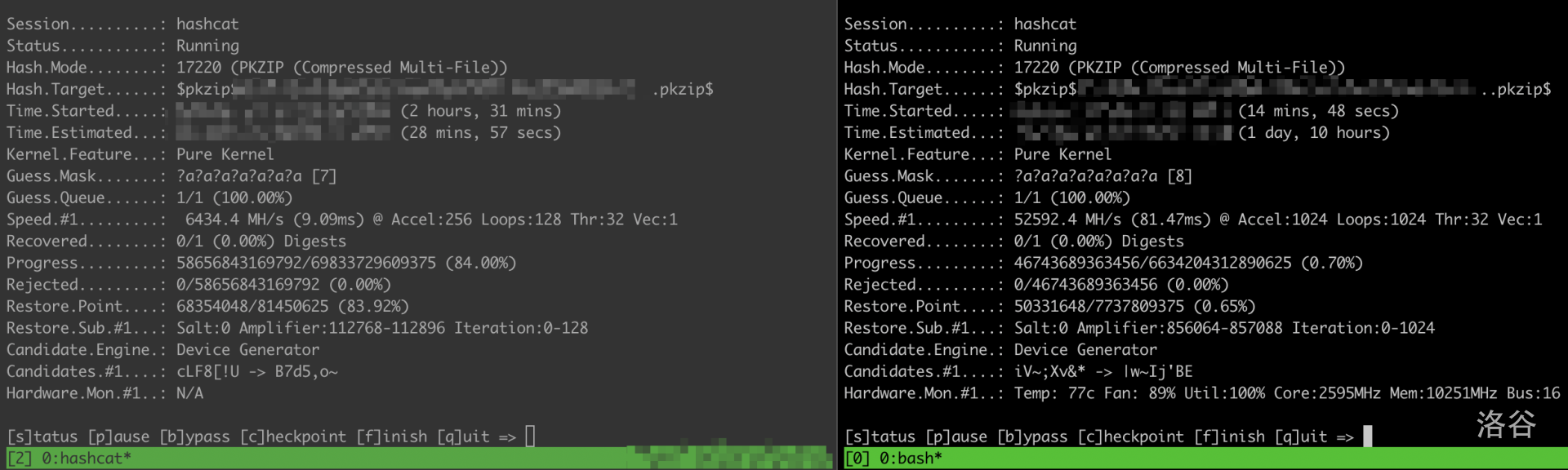Click the [s]tatus option in left terminal
Screen dimensions: 1568x470
click(x=42, y=437)
